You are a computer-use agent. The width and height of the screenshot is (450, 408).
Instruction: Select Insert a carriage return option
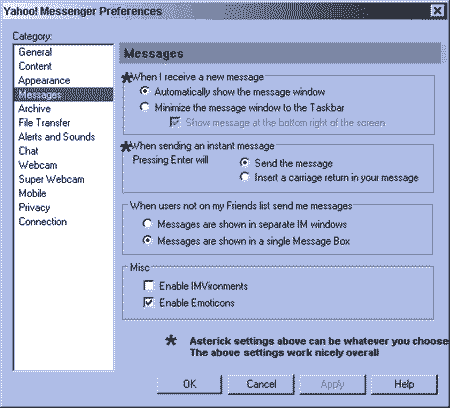[245, 177]
